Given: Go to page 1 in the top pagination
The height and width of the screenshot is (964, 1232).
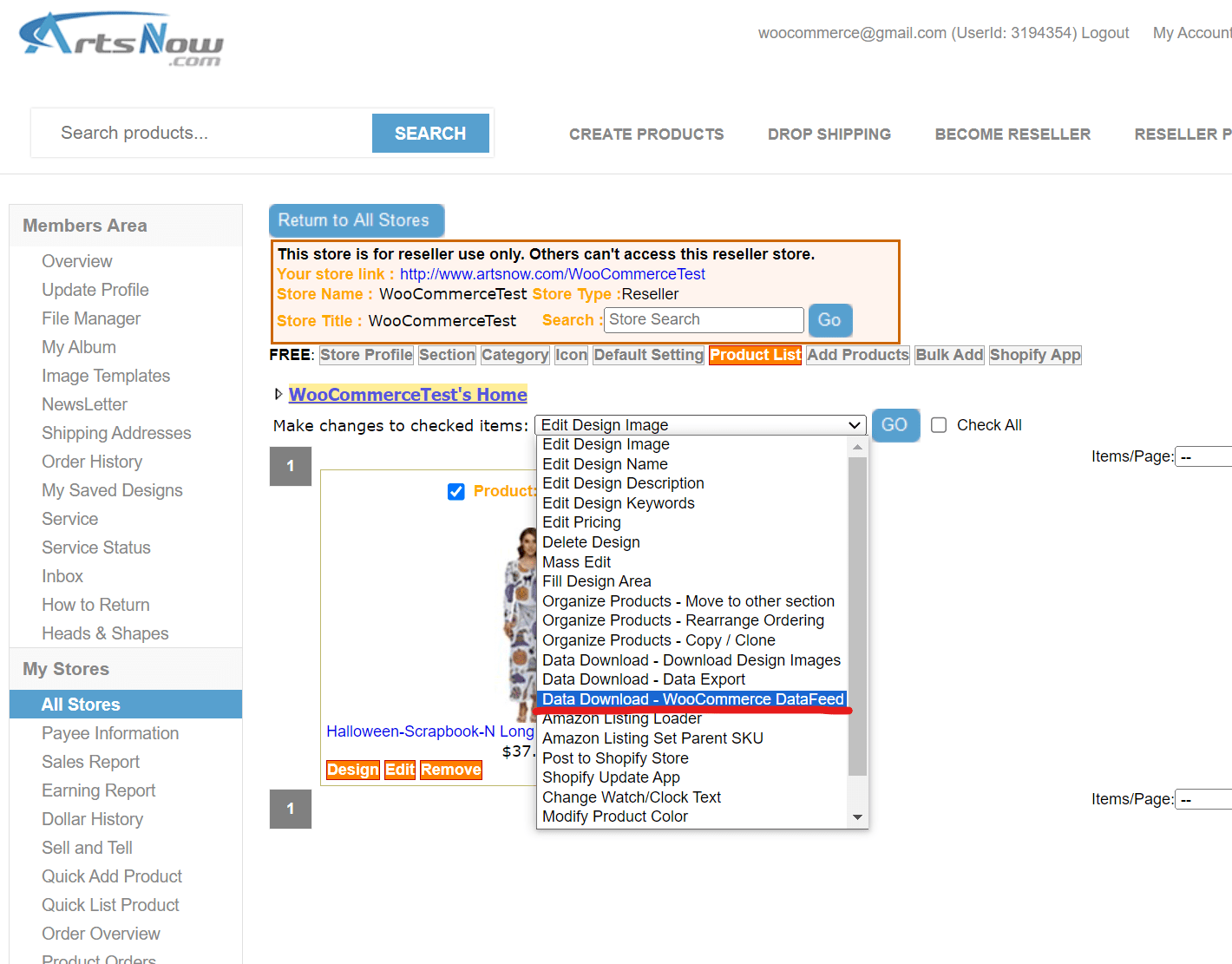Looking at the screenshot, I should tap(291, 466).
